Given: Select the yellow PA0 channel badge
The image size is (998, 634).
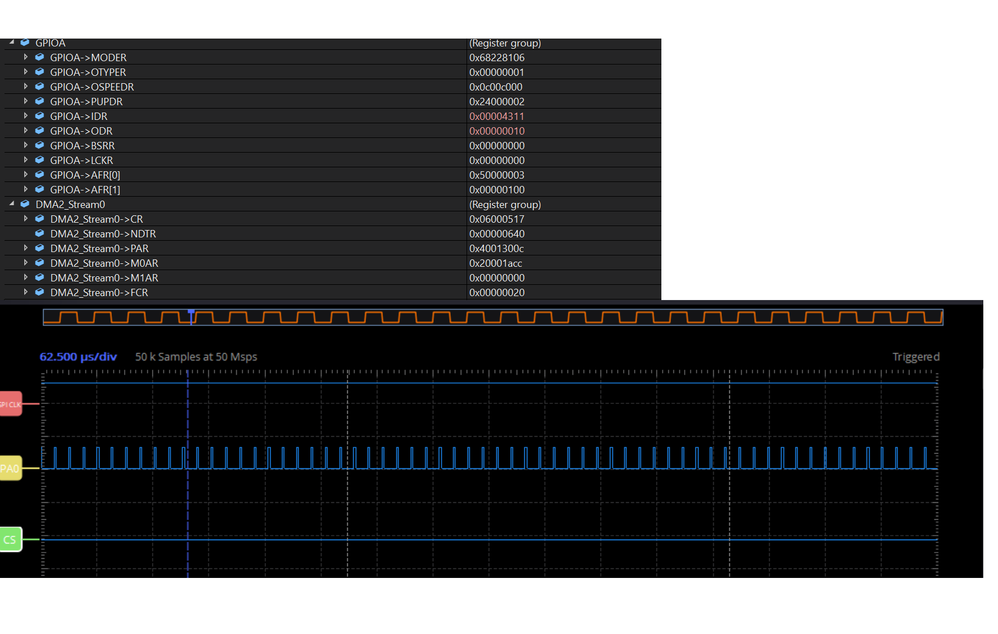Looking at the screenshot, I should click(x=10, y=468).
